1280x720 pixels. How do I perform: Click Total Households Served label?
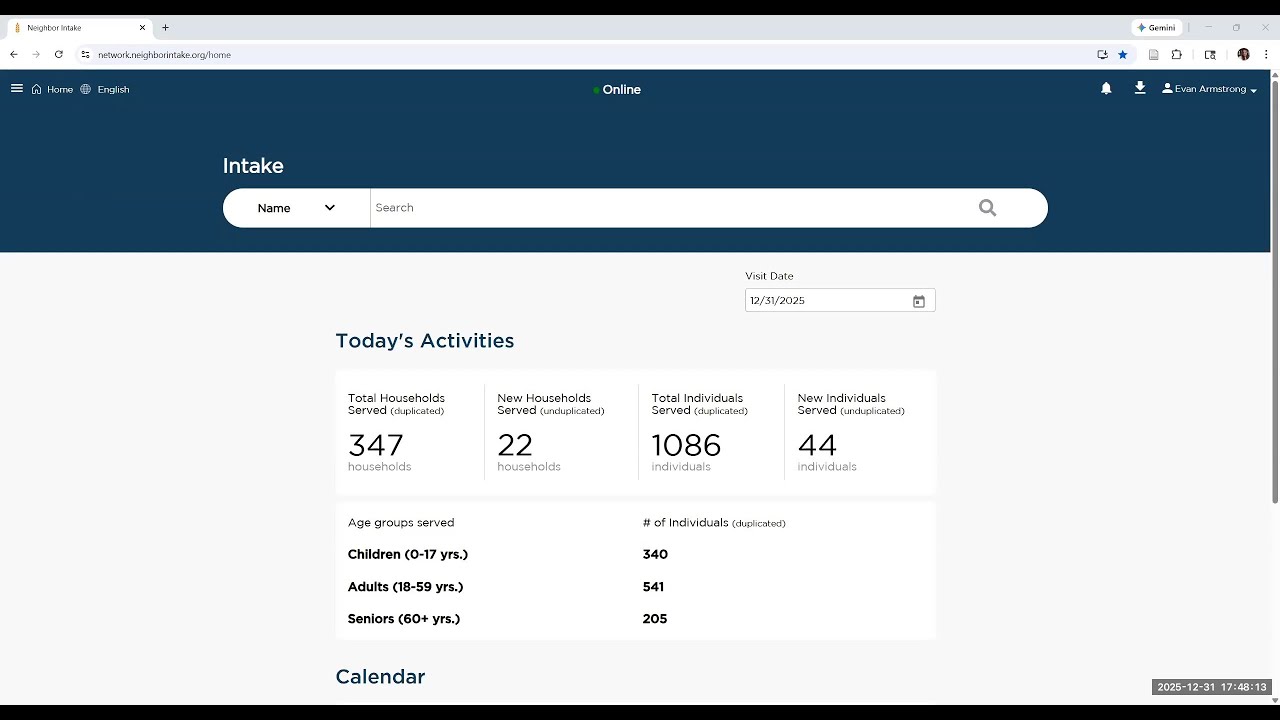[x=397, y=404]
